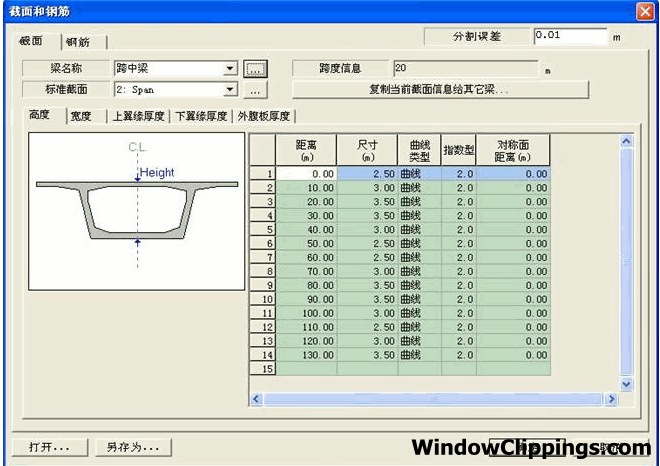Click symmetry distance 0.00 in row 8
This screenshot has width=660, height=466.
[513, 271]
